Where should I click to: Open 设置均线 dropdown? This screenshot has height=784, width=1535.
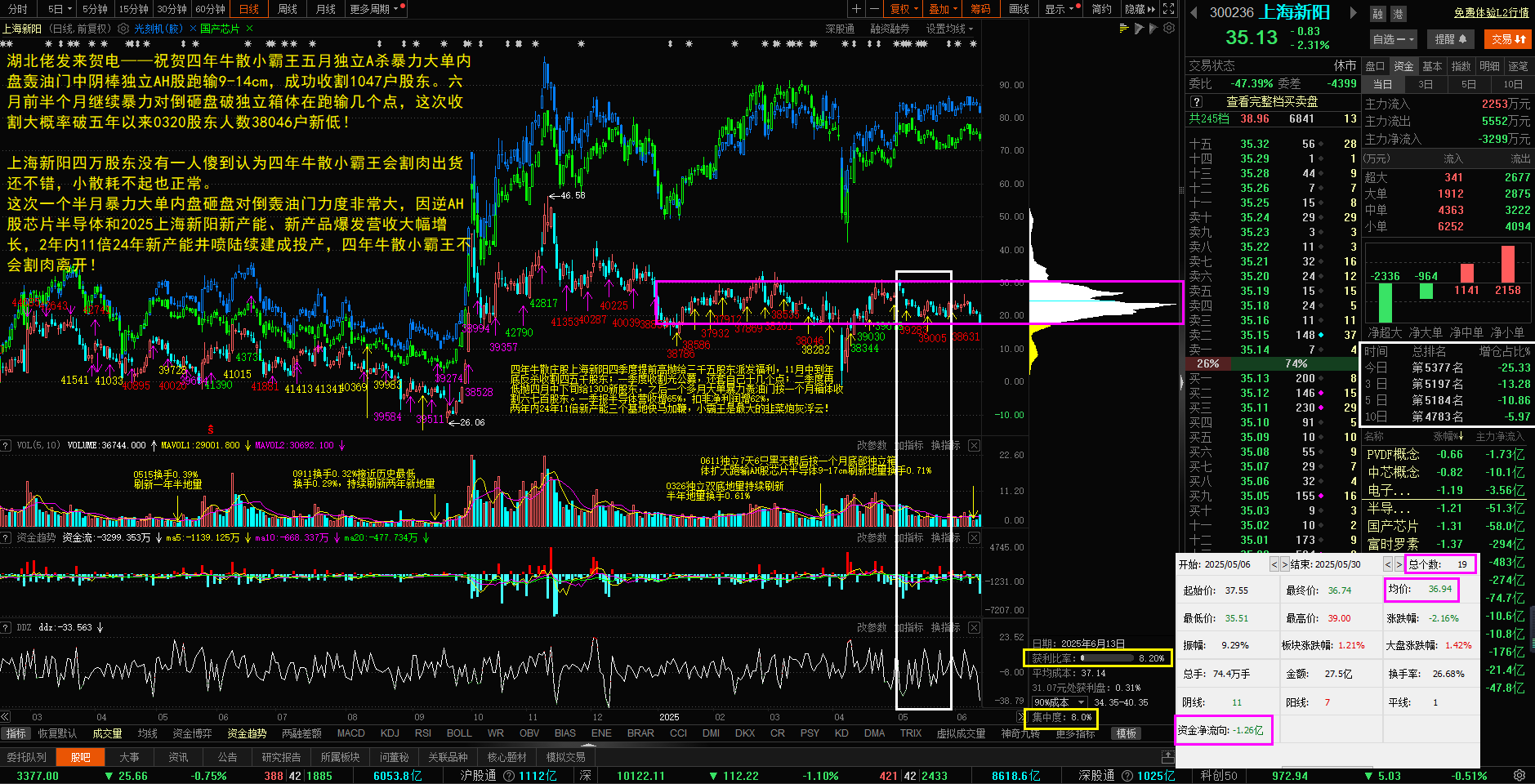[949, 29]
